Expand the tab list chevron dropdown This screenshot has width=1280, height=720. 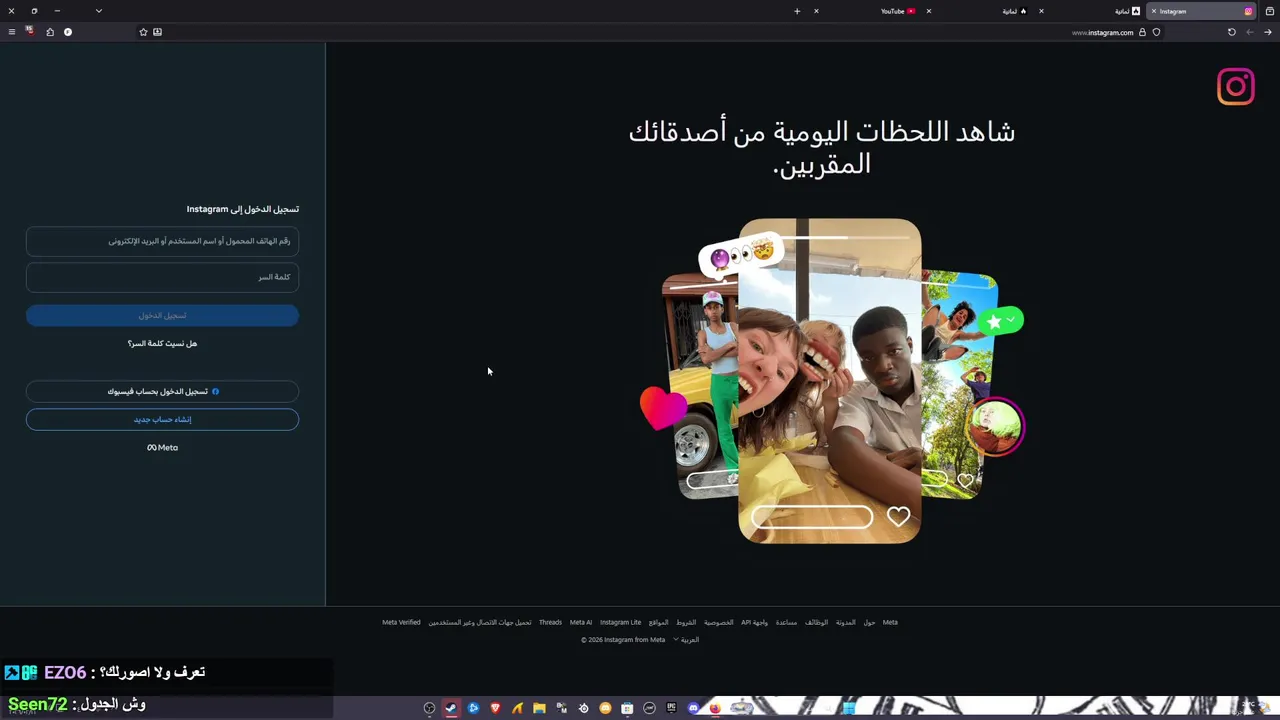(x=98, y=11)
